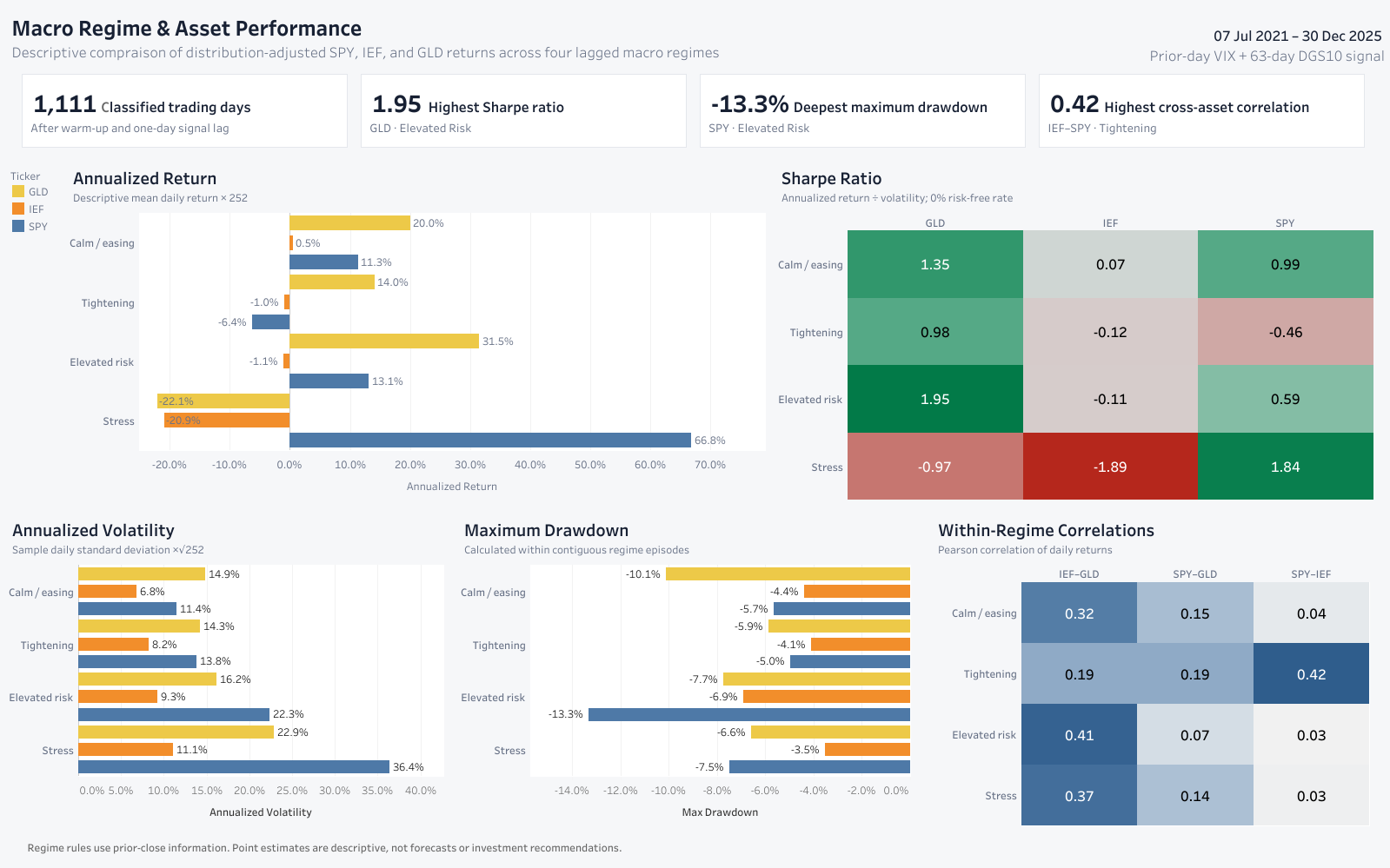Select correlation cell 0.32 IEF-GLD Calm/easing
The image size is (1390, 868).
point(1079,613)
